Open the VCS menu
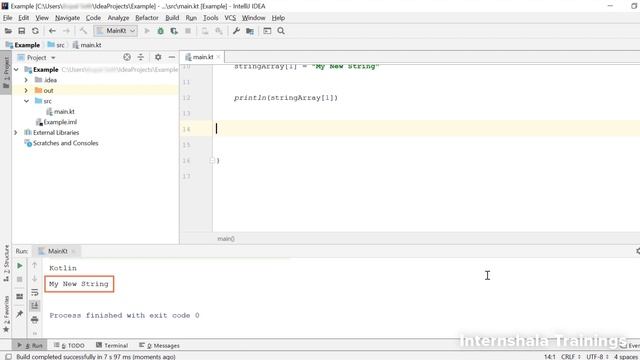 pyautogui.click(x=230, y=18)
